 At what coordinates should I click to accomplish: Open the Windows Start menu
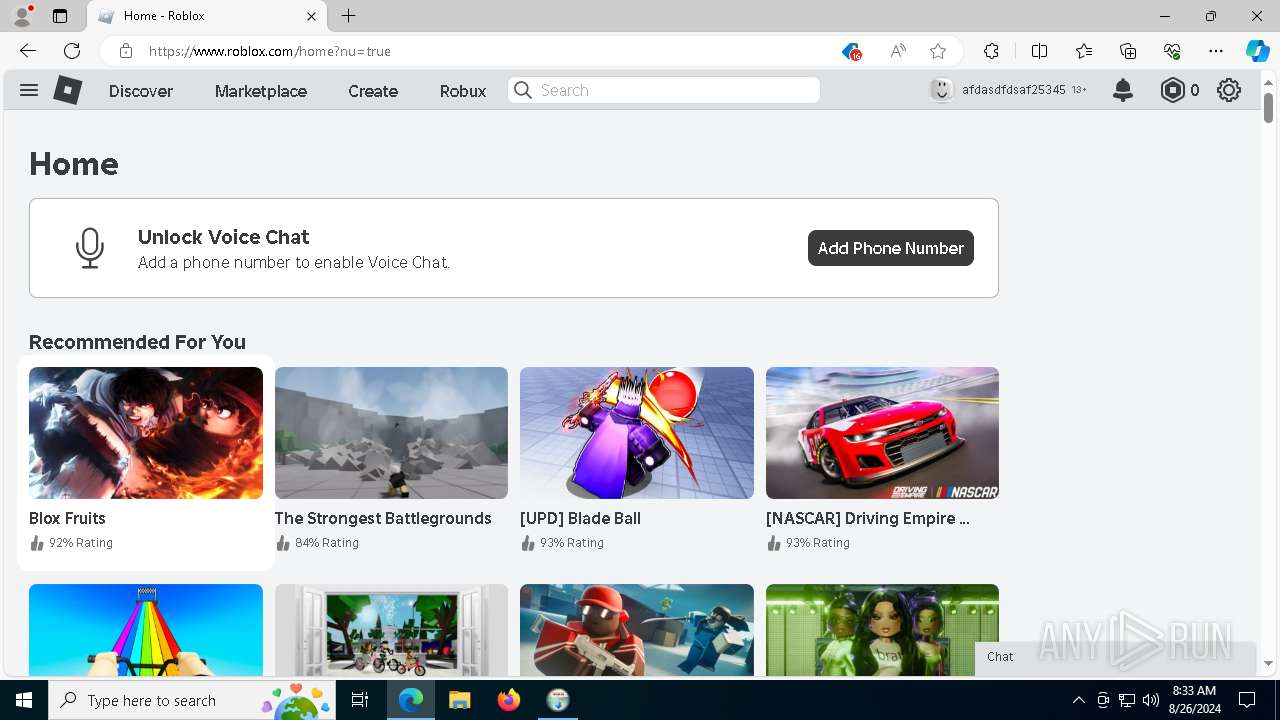(24, 700)
